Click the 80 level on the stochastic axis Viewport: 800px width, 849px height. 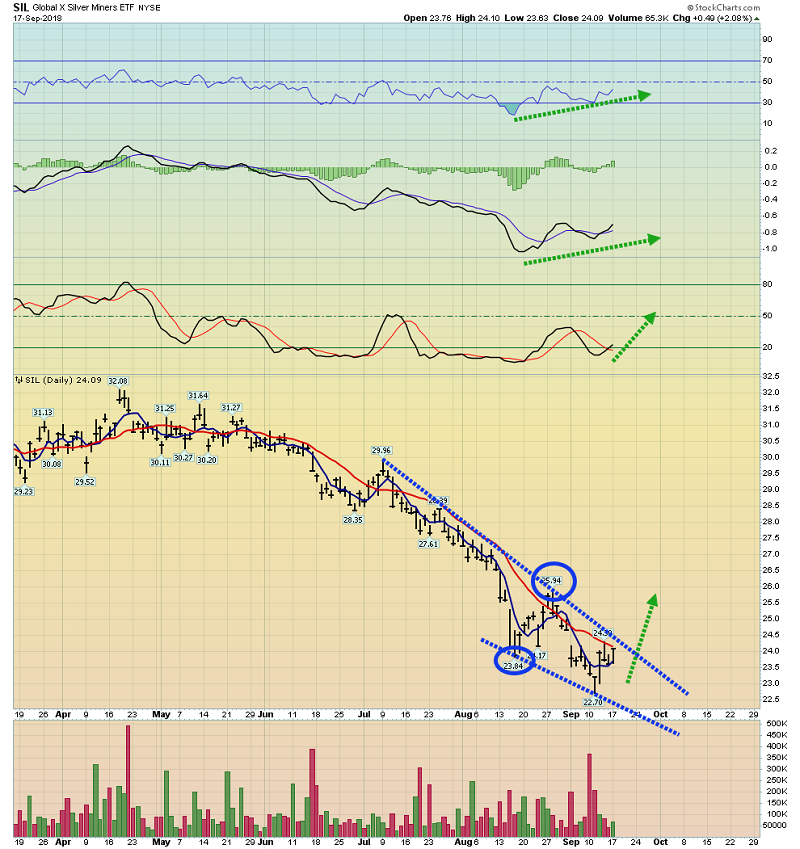point(768,284)
